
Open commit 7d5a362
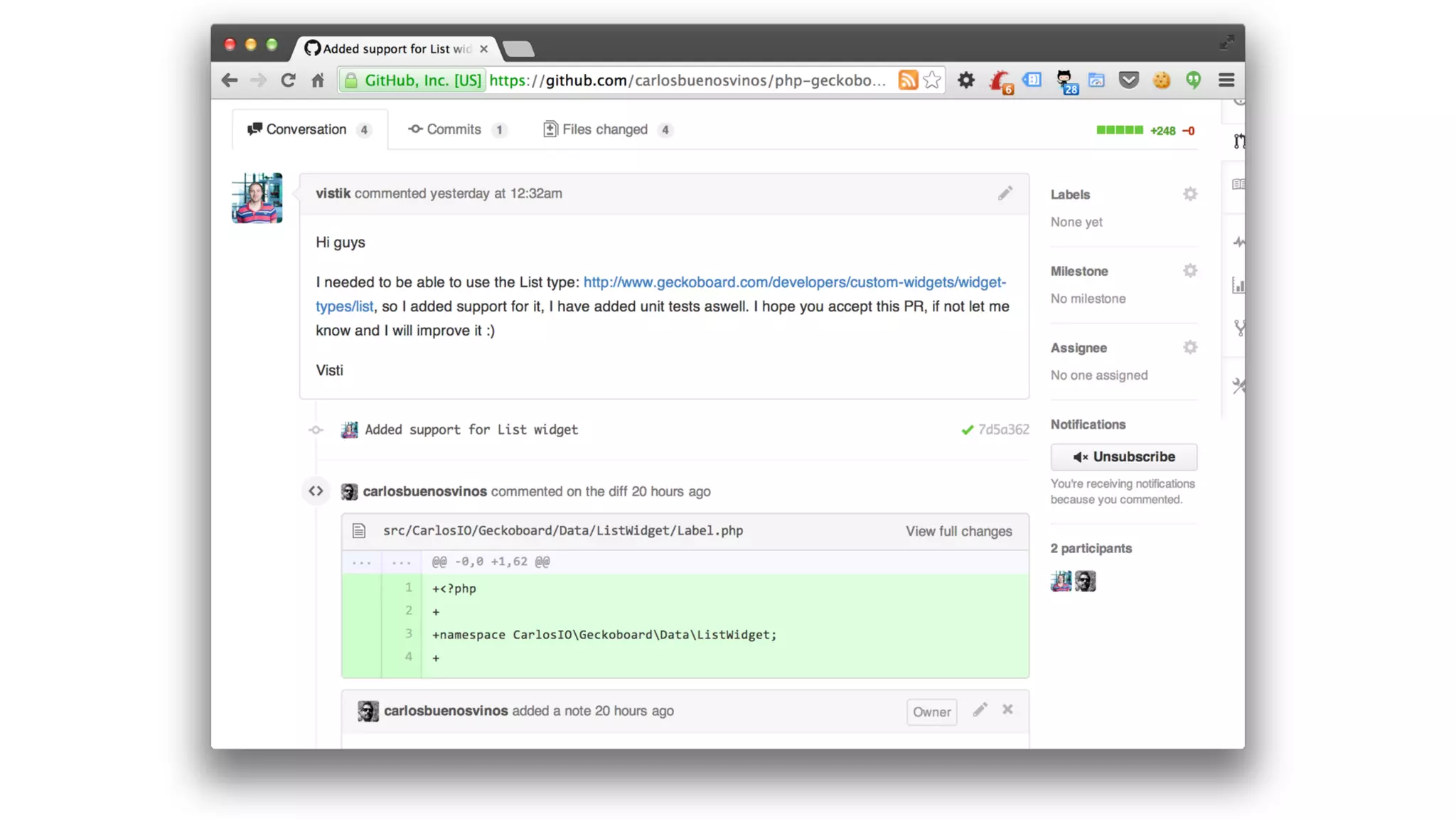(1003, 429)
